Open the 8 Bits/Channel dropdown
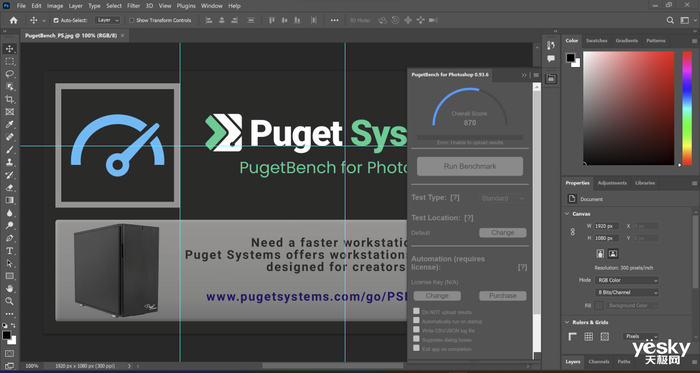Screen dimensions: 700x373 pos(627,293)
